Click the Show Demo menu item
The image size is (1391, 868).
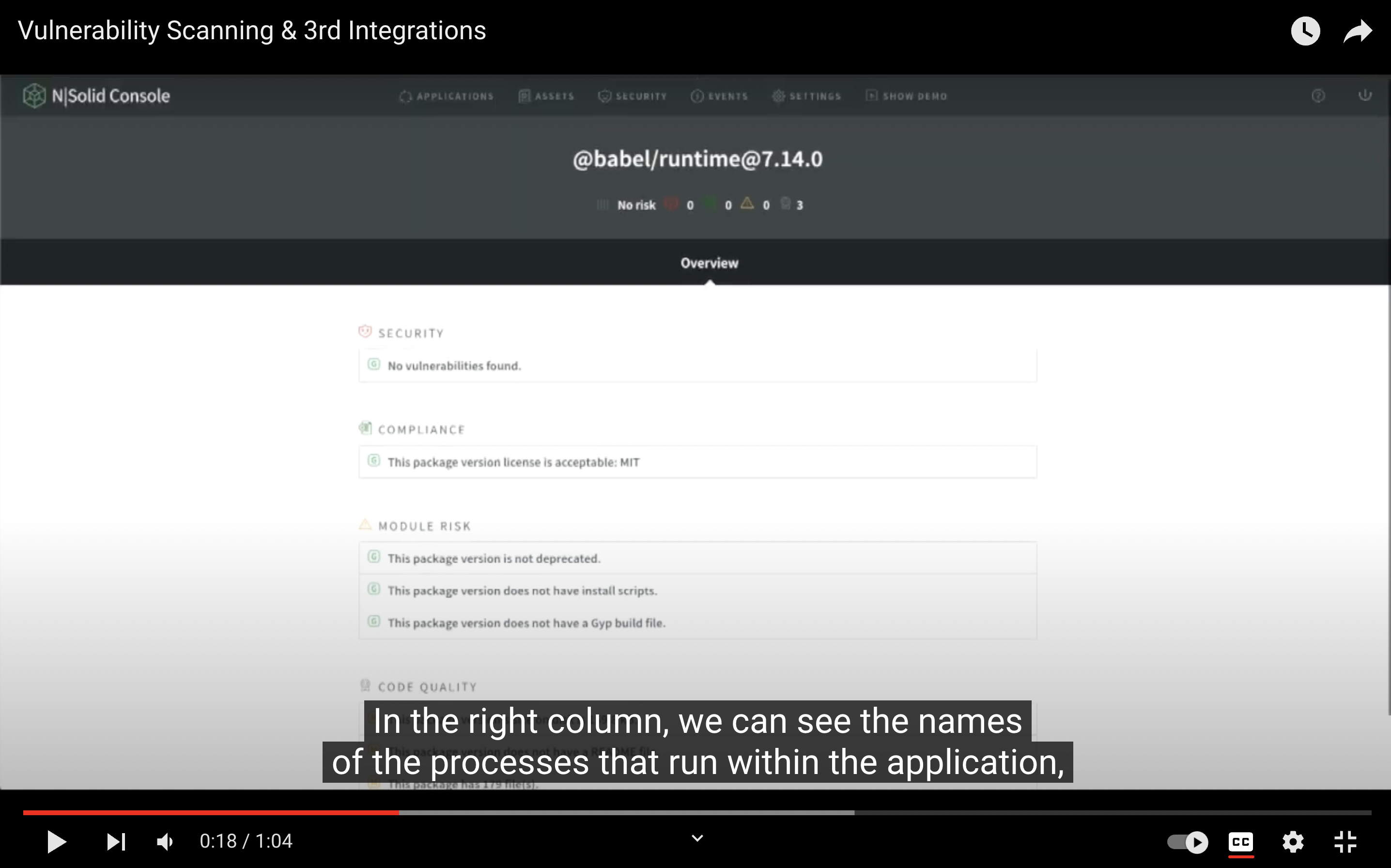[x=906, y=96]
